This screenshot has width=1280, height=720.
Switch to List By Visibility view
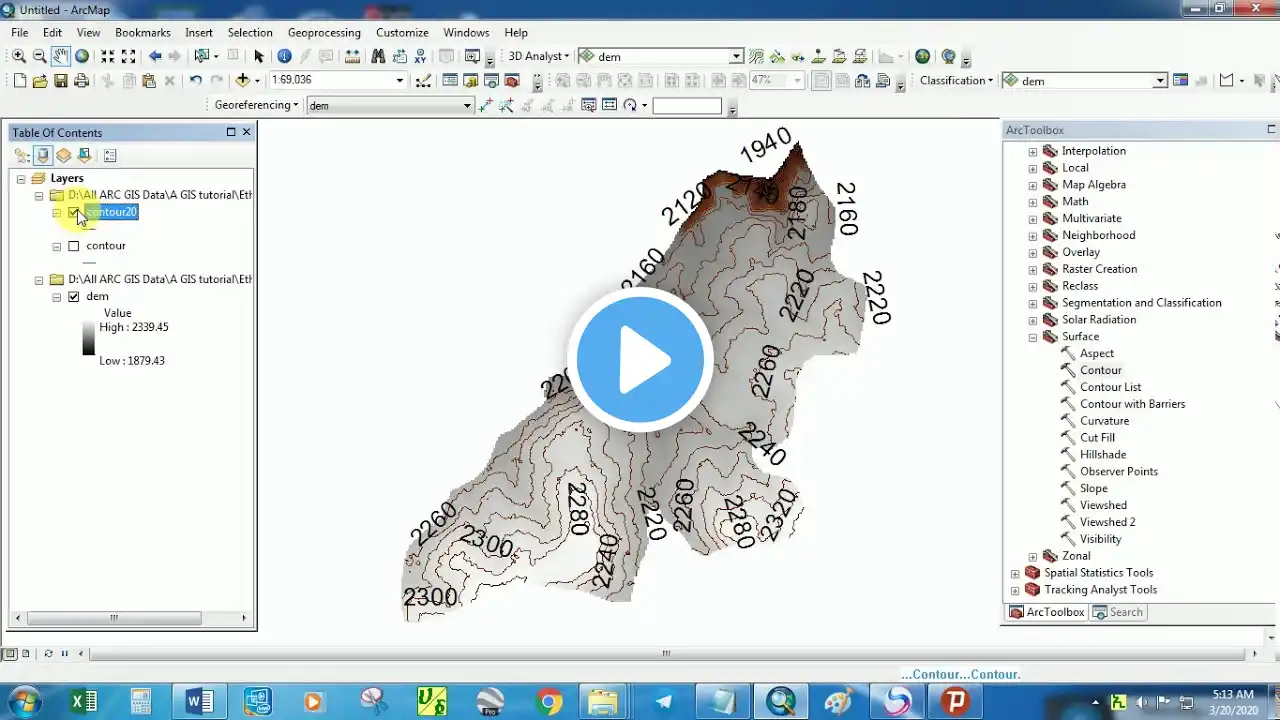point(64,155)
